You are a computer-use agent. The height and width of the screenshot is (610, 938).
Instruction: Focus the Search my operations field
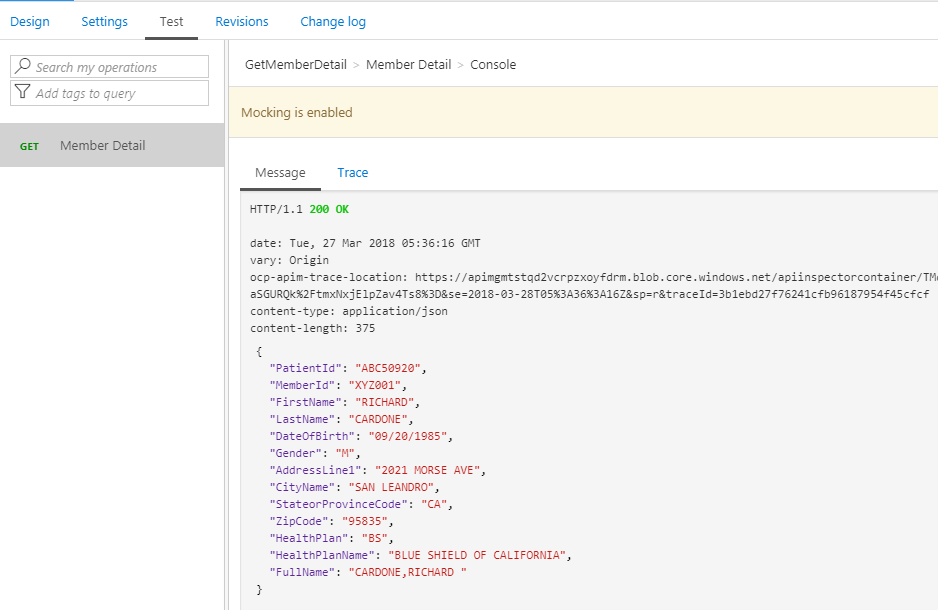click(x=109, y=66)
